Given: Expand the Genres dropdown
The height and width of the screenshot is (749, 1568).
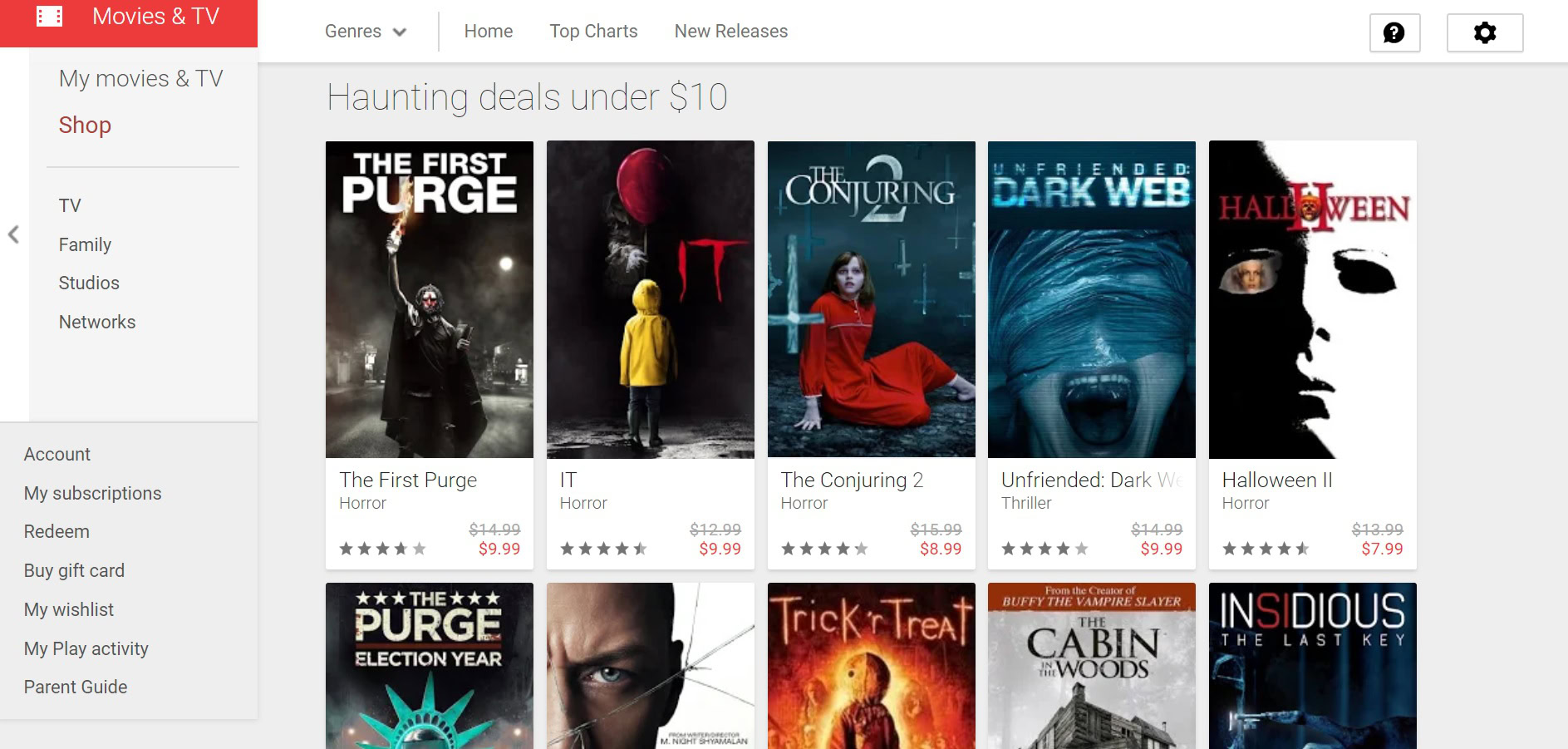Looking at the screenshot, I should pyautogui.click(x=366, y=32).
